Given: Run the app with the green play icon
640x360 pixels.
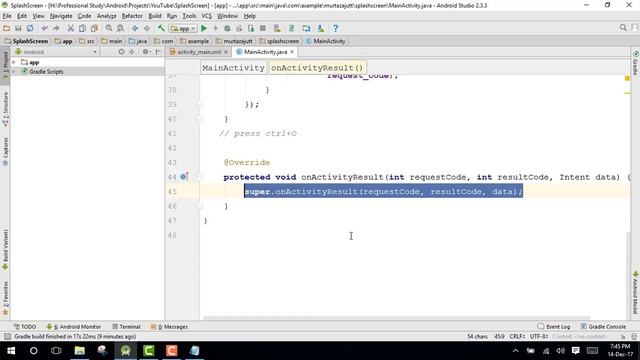Looking at the screenshot, I should 204,28.
